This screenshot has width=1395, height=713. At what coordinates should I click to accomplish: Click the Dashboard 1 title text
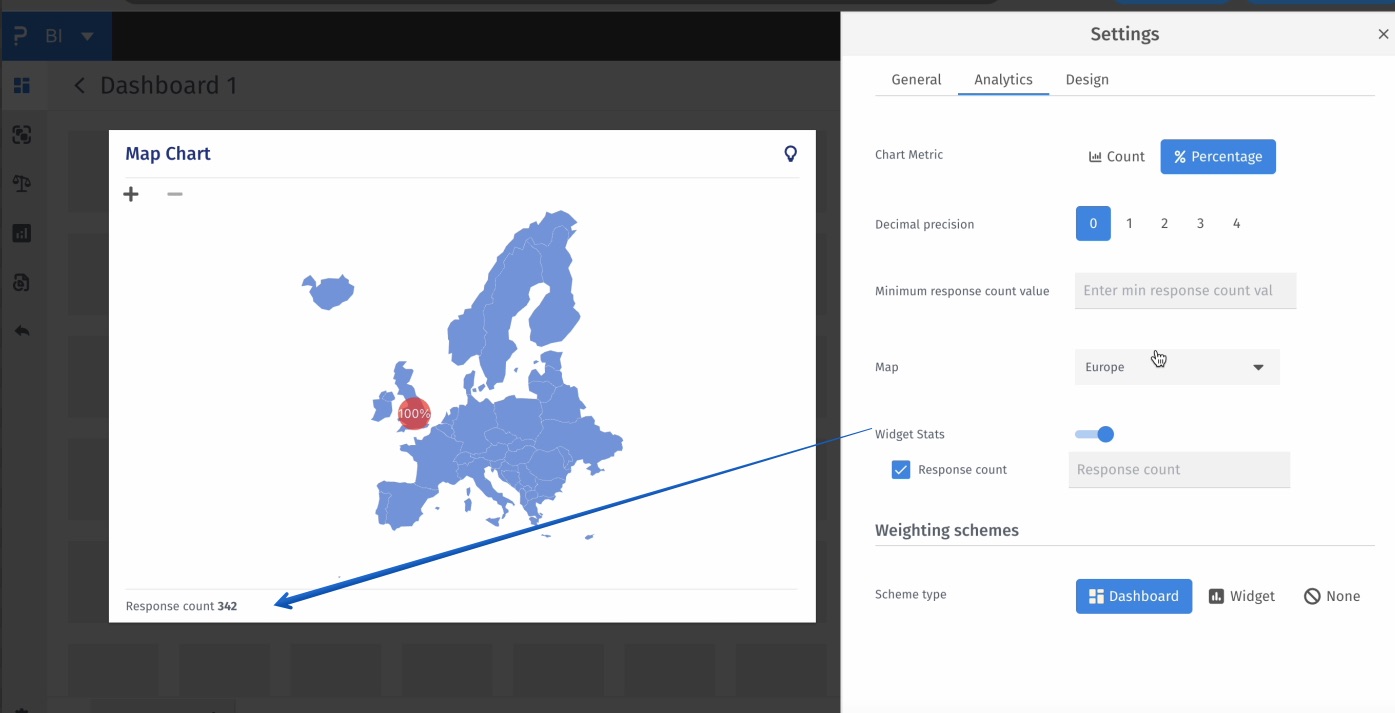(x=169, y=86)
